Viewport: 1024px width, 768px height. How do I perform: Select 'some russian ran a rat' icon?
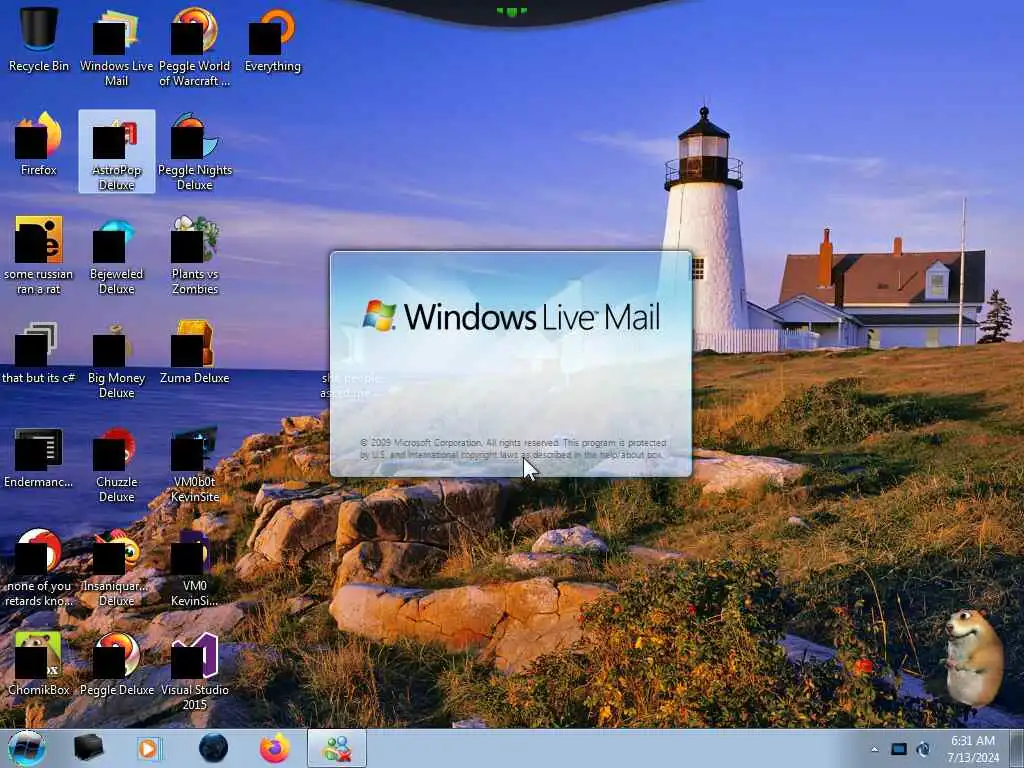[x=39, y=255]
